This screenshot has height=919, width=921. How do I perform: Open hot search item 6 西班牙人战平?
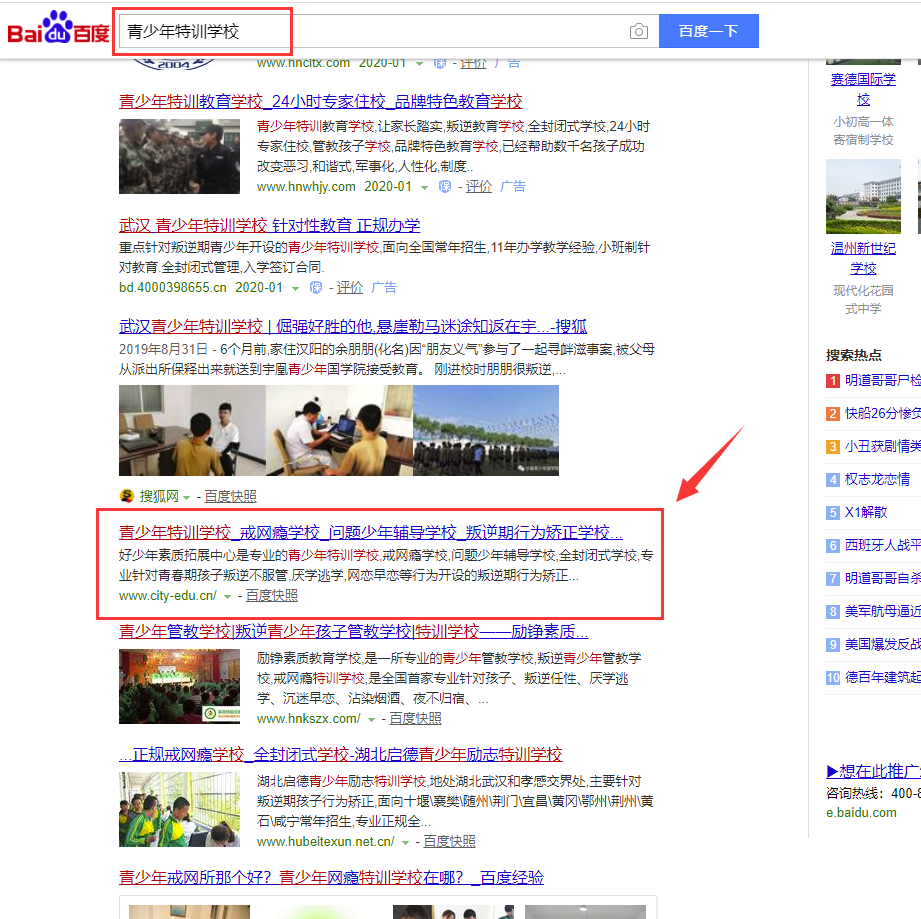click(882, 546)
